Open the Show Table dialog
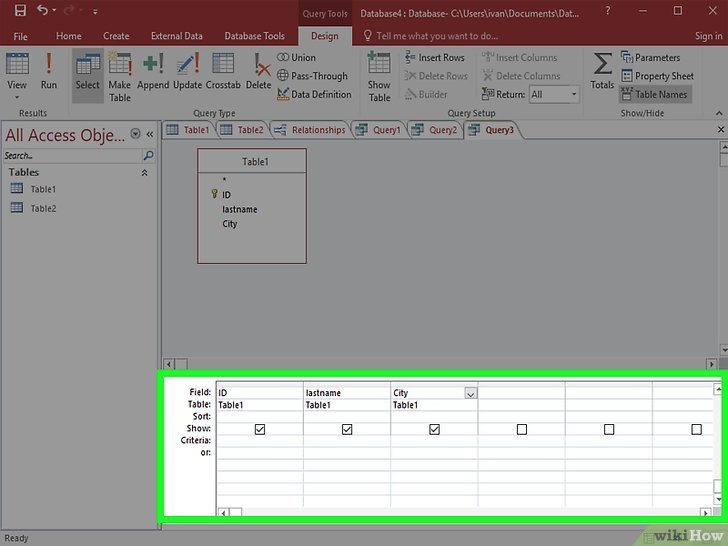The image size is (728, 546). [x=379, y=77]
